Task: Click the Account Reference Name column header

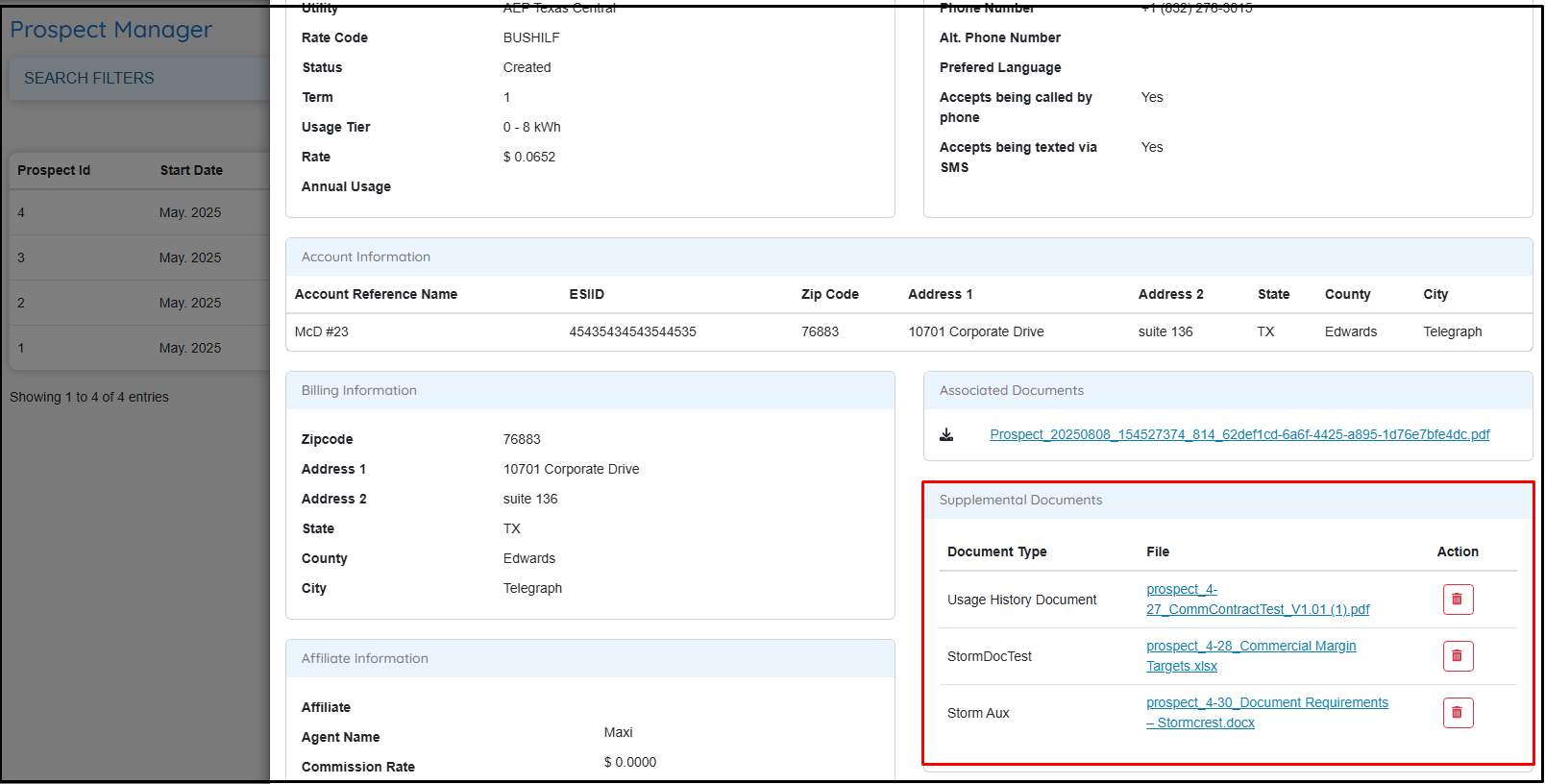Action: point(376,294)
